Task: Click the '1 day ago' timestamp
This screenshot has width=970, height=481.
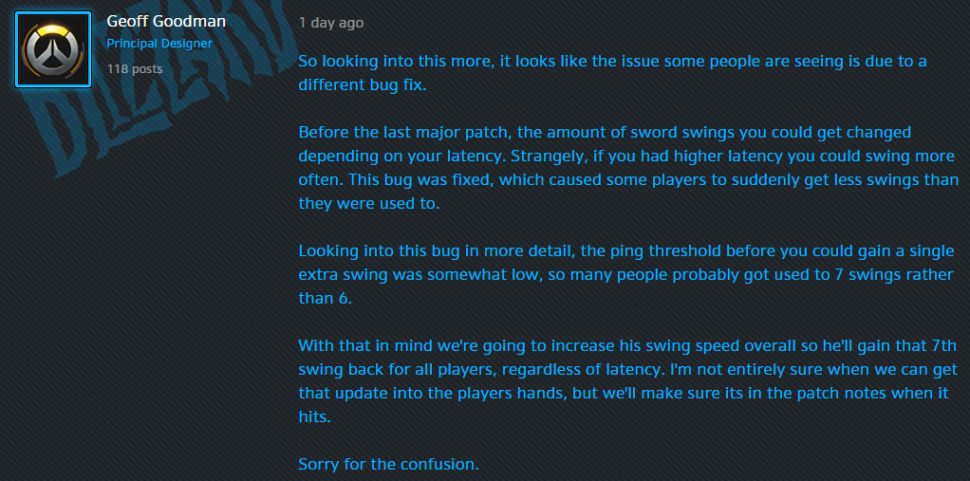Action: pos(331,22)
